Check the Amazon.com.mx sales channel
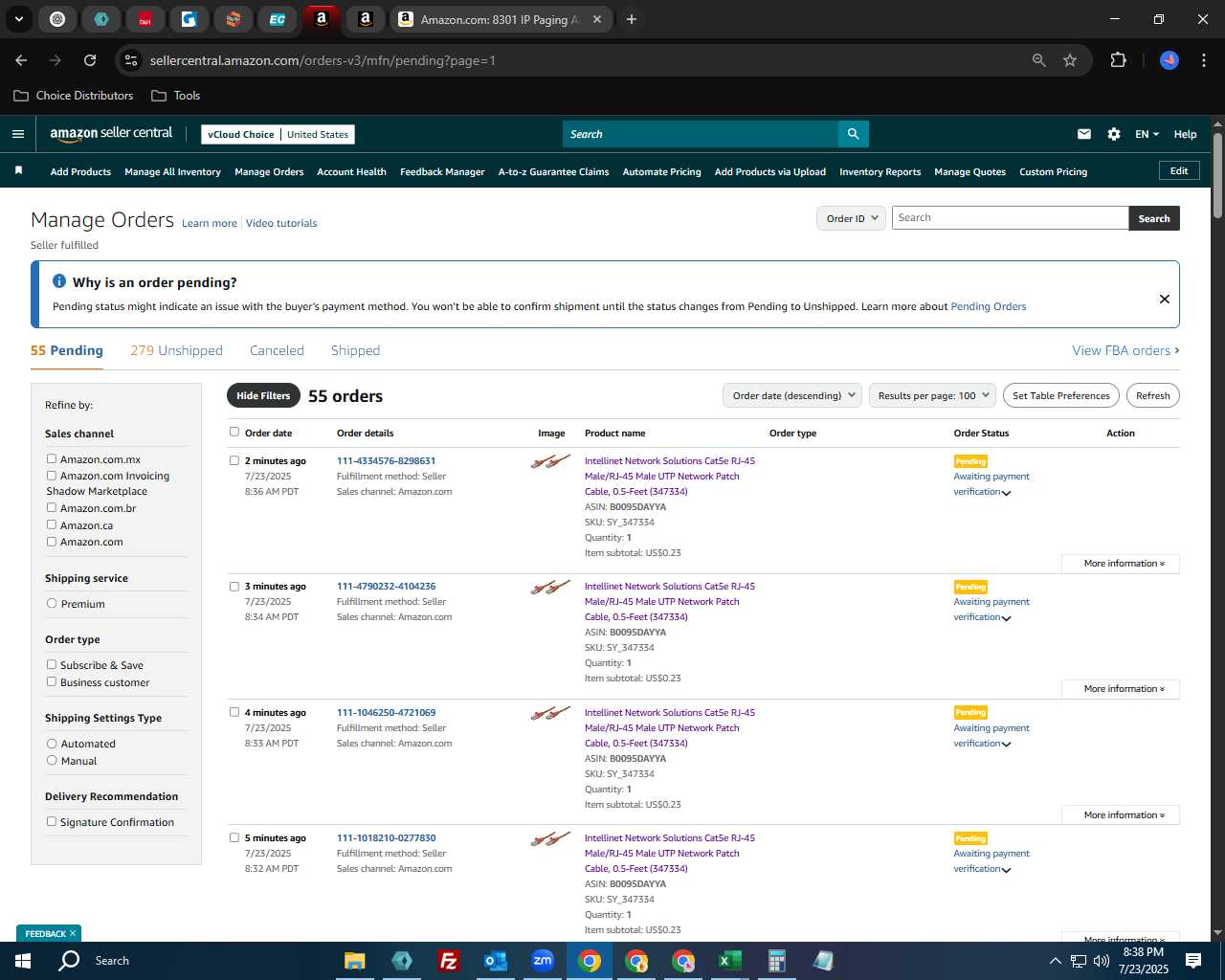Viewport: 1225px width, 980px height. point(52,458)
